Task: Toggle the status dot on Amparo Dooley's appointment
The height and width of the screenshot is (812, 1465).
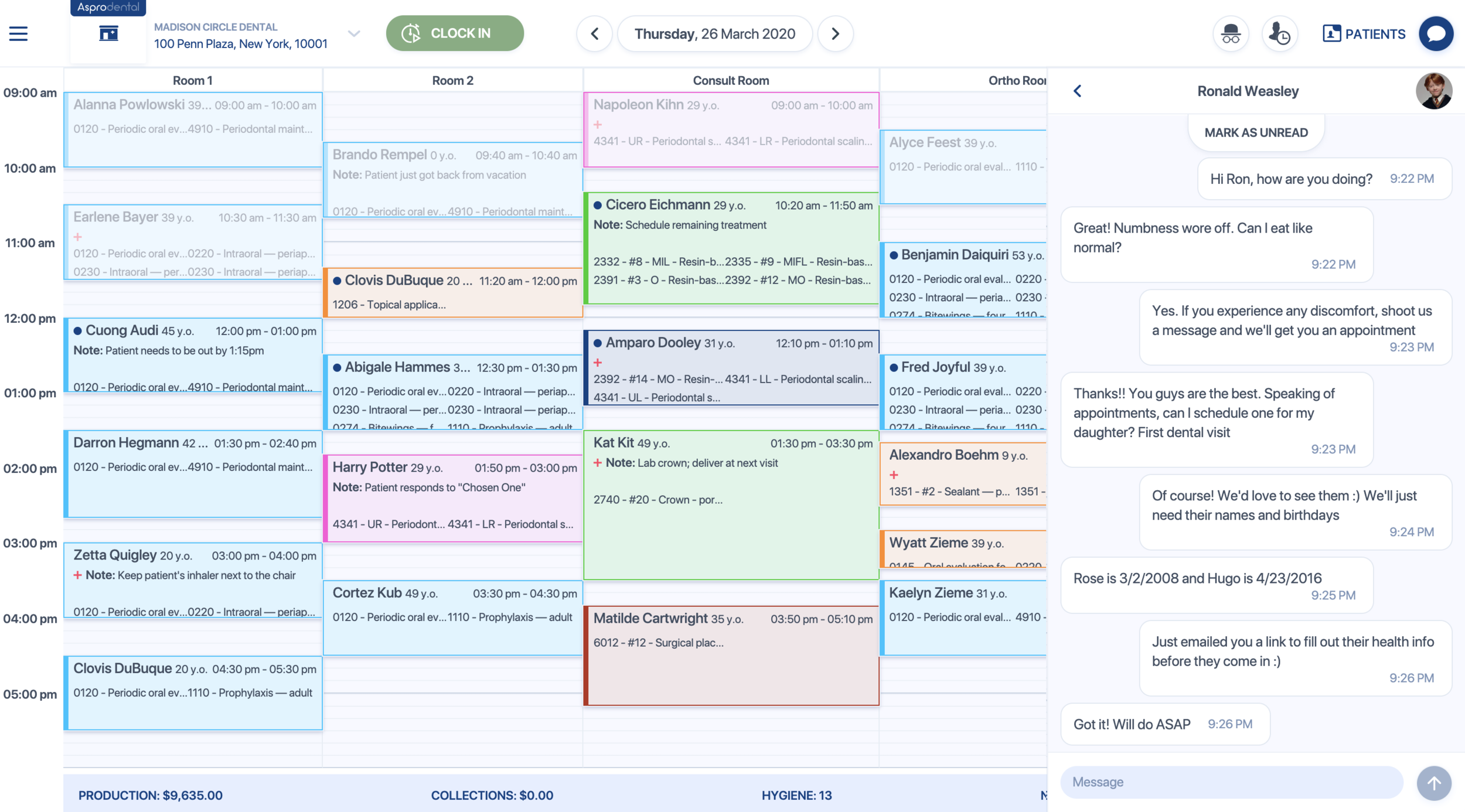Action: tap(598, 342)
